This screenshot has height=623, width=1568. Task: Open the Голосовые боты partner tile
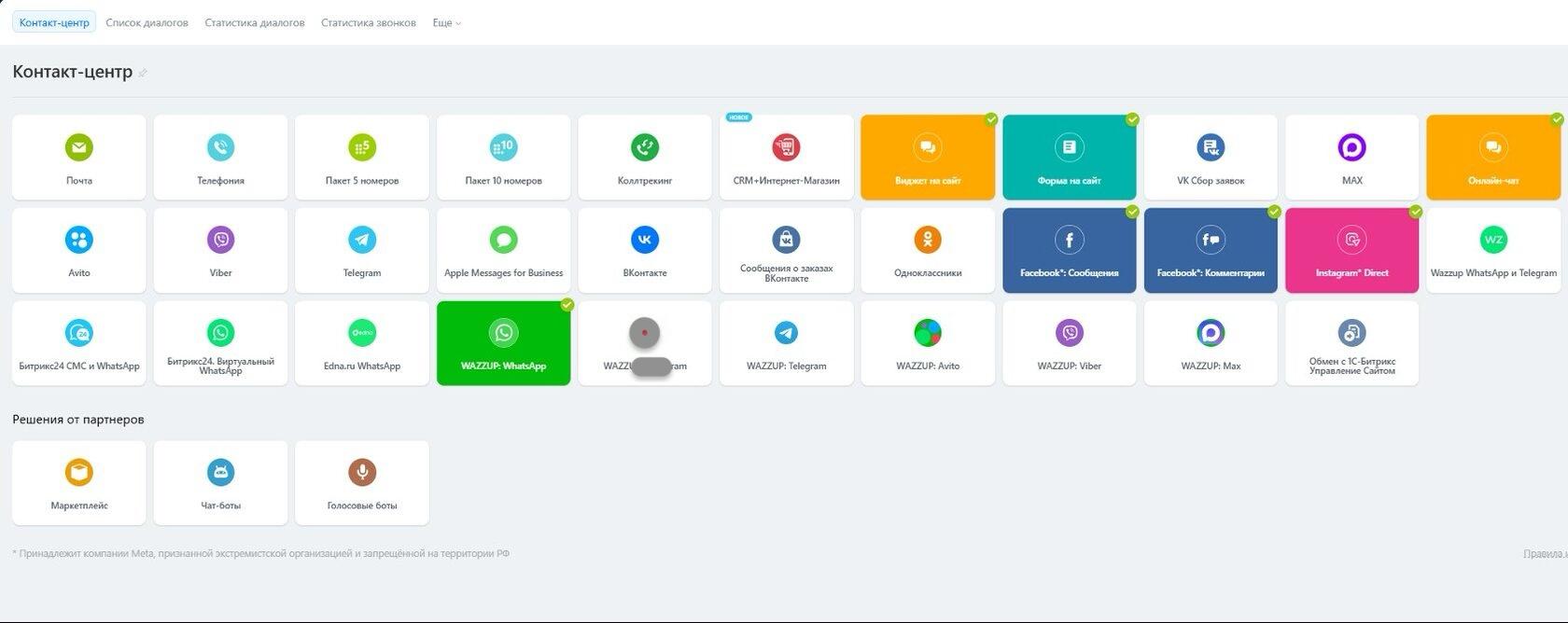[362, 483]
